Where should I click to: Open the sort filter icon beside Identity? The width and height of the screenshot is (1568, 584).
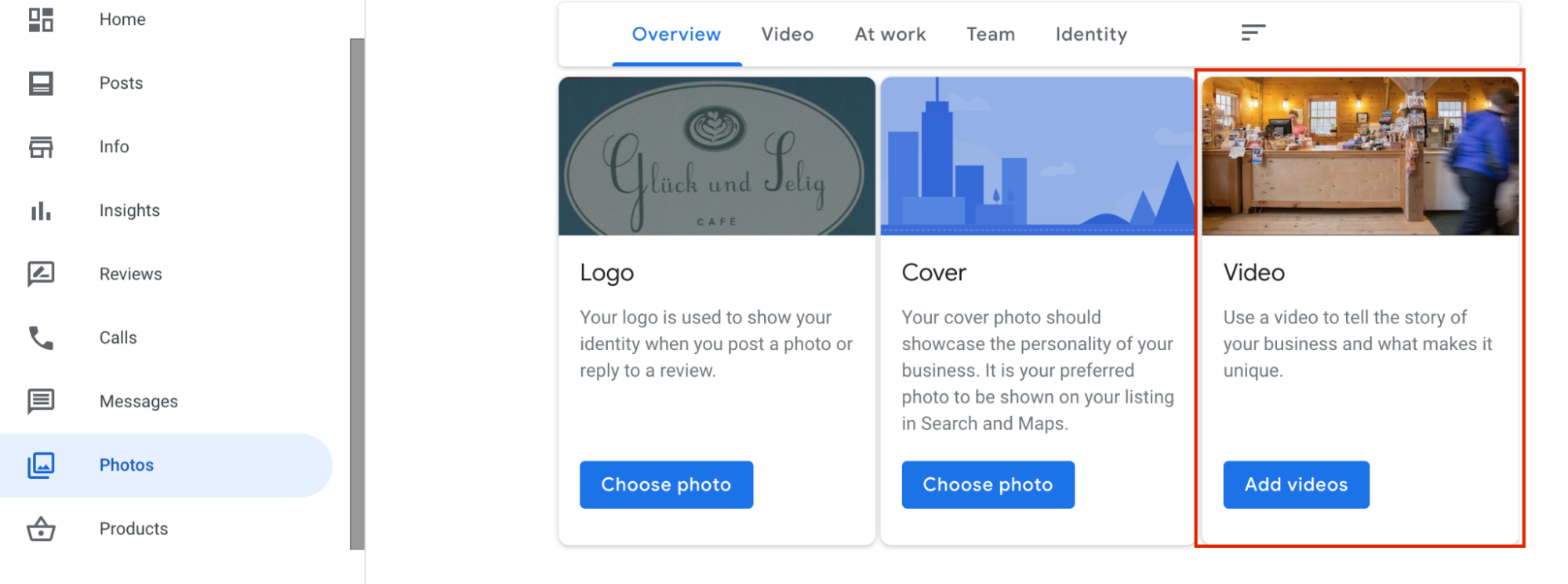point(1253,33)
